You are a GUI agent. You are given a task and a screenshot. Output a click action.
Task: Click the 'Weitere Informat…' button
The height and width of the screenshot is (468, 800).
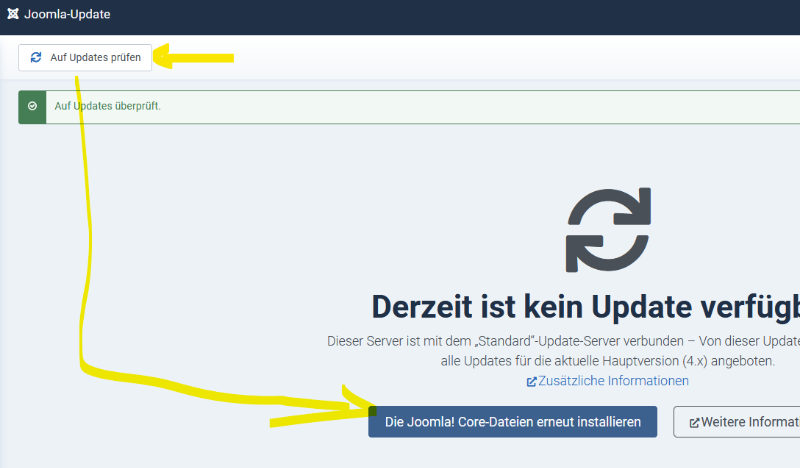[x=737, y=422]
